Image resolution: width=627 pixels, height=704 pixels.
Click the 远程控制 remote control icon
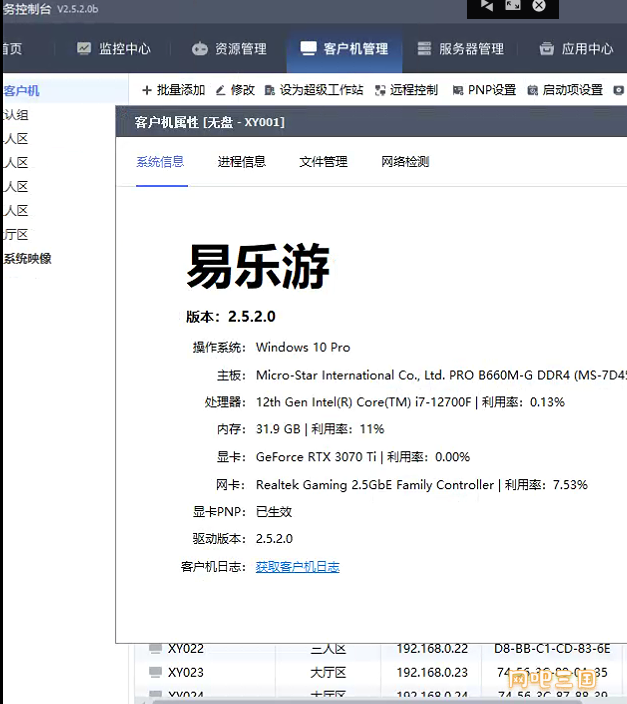tap(380, 90)
